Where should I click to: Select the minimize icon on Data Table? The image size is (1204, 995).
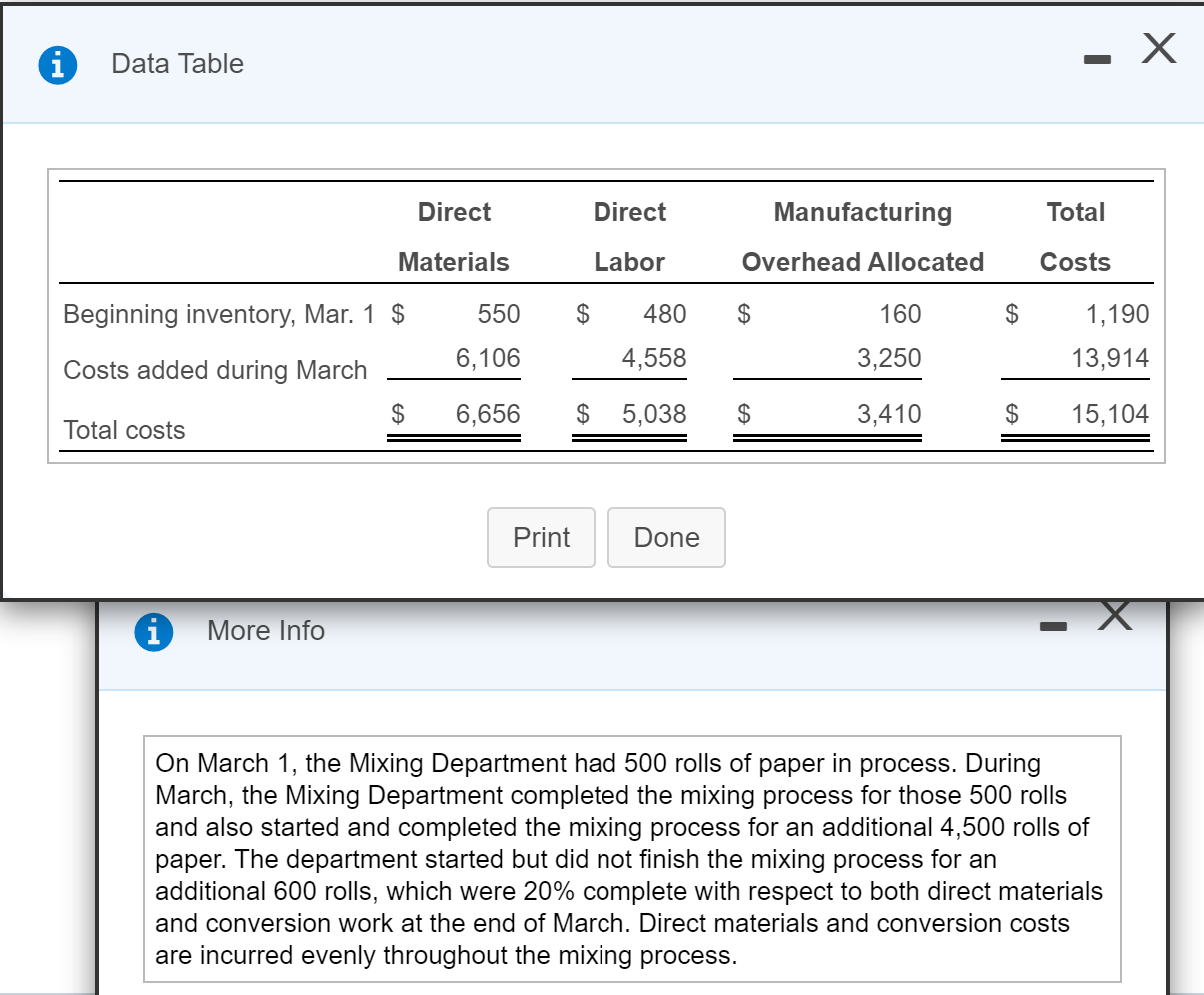coord(1096,59)
